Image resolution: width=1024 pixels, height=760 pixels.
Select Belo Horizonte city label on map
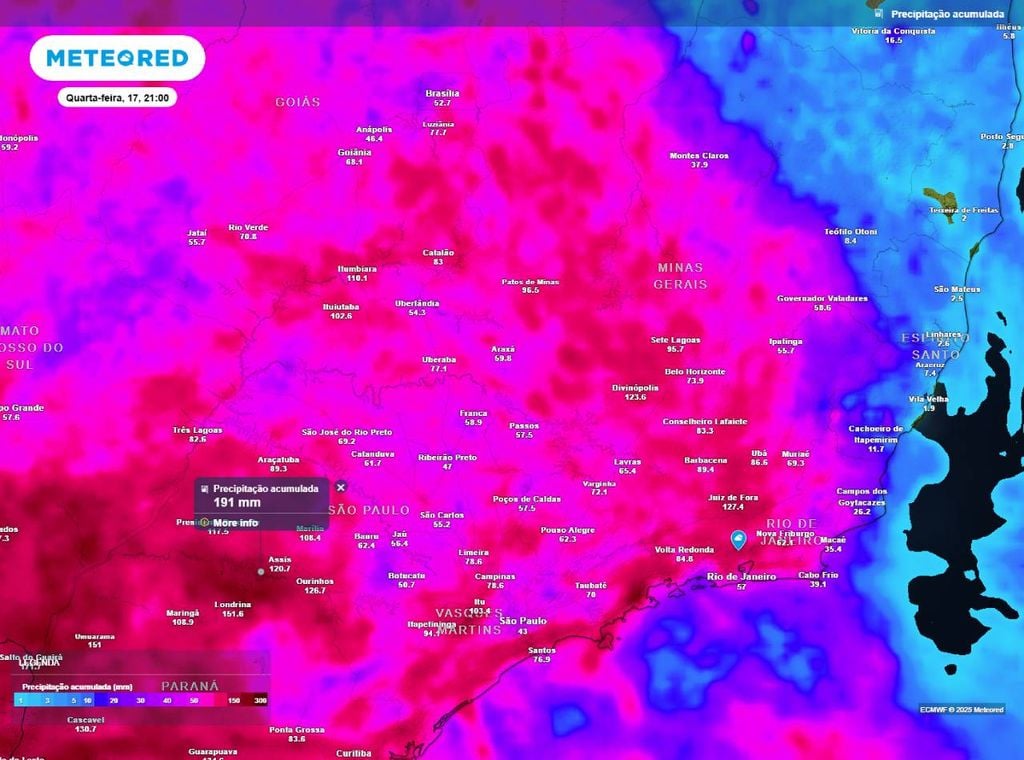click(695, 372)
